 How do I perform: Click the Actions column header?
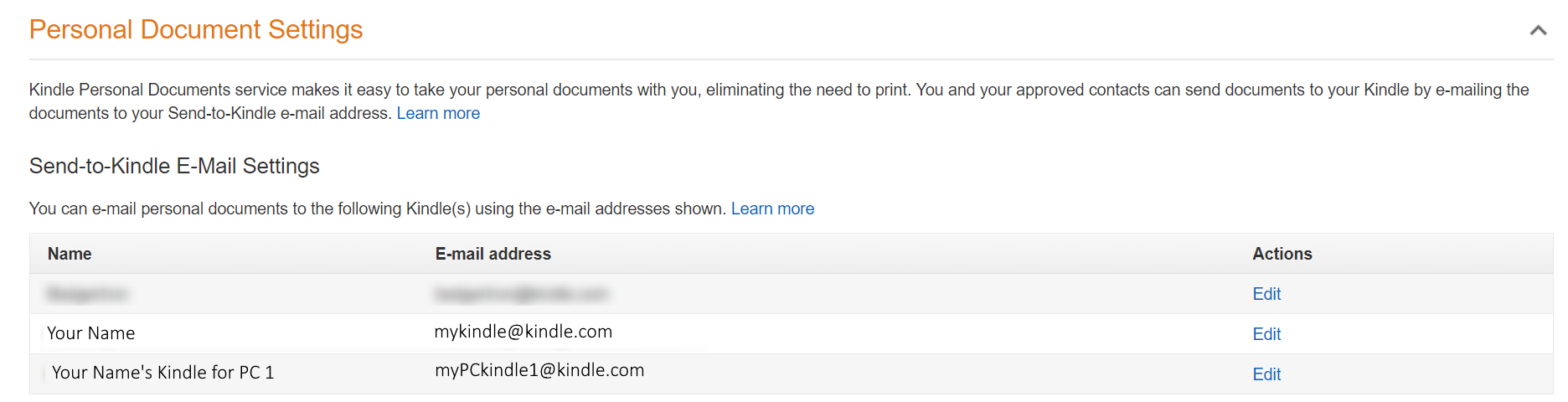[x=1282, y=254]
